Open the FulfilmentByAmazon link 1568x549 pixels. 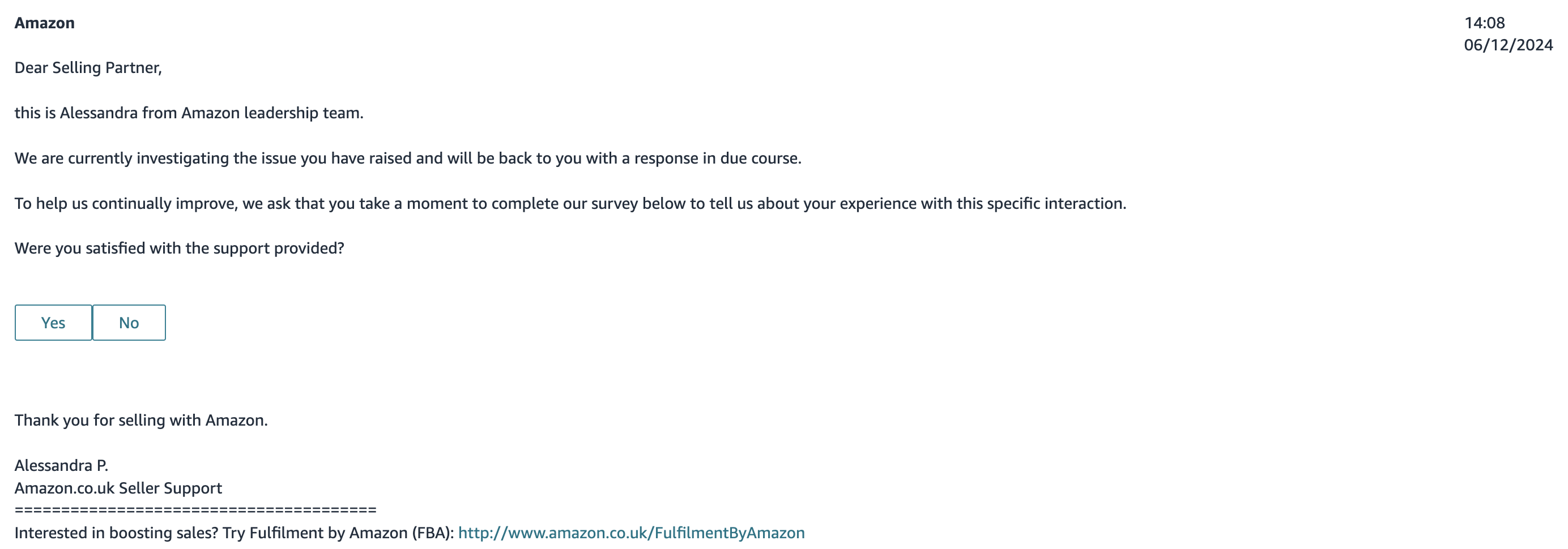click(x=631, y=533)
